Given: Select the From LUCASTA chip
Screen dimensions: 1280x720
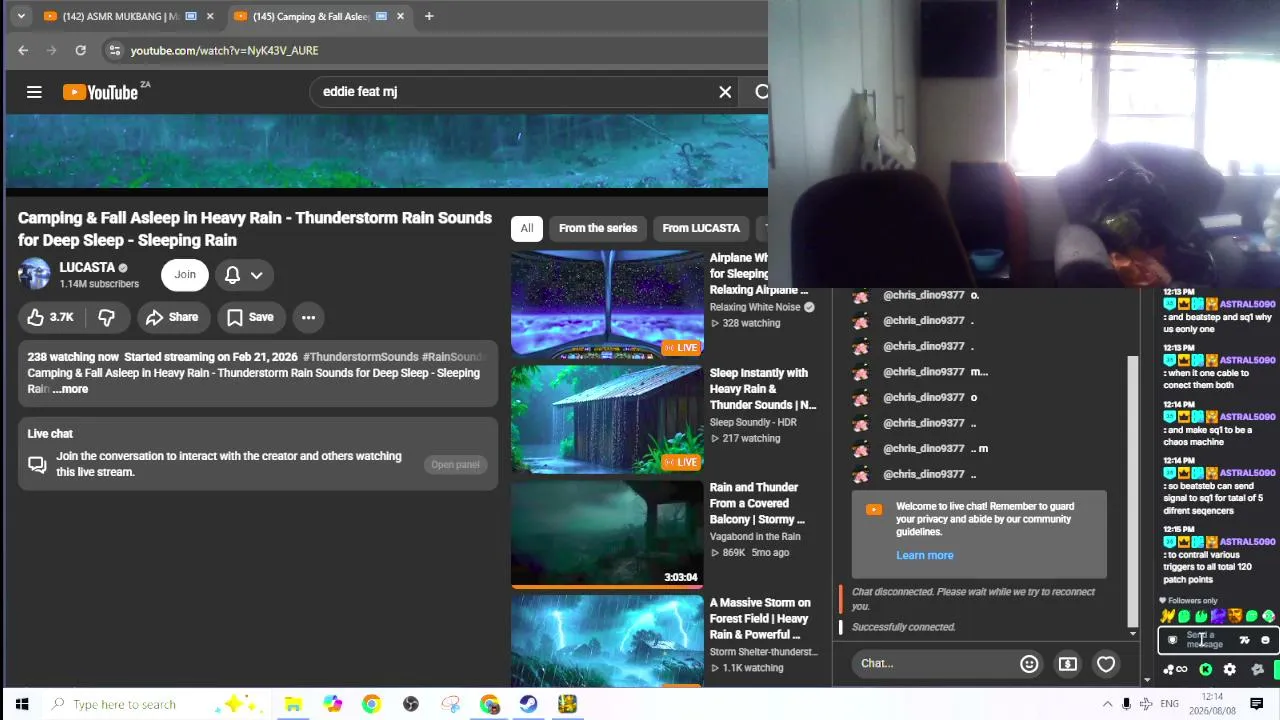Looking at the screenshot, I should tap(701, 228).
